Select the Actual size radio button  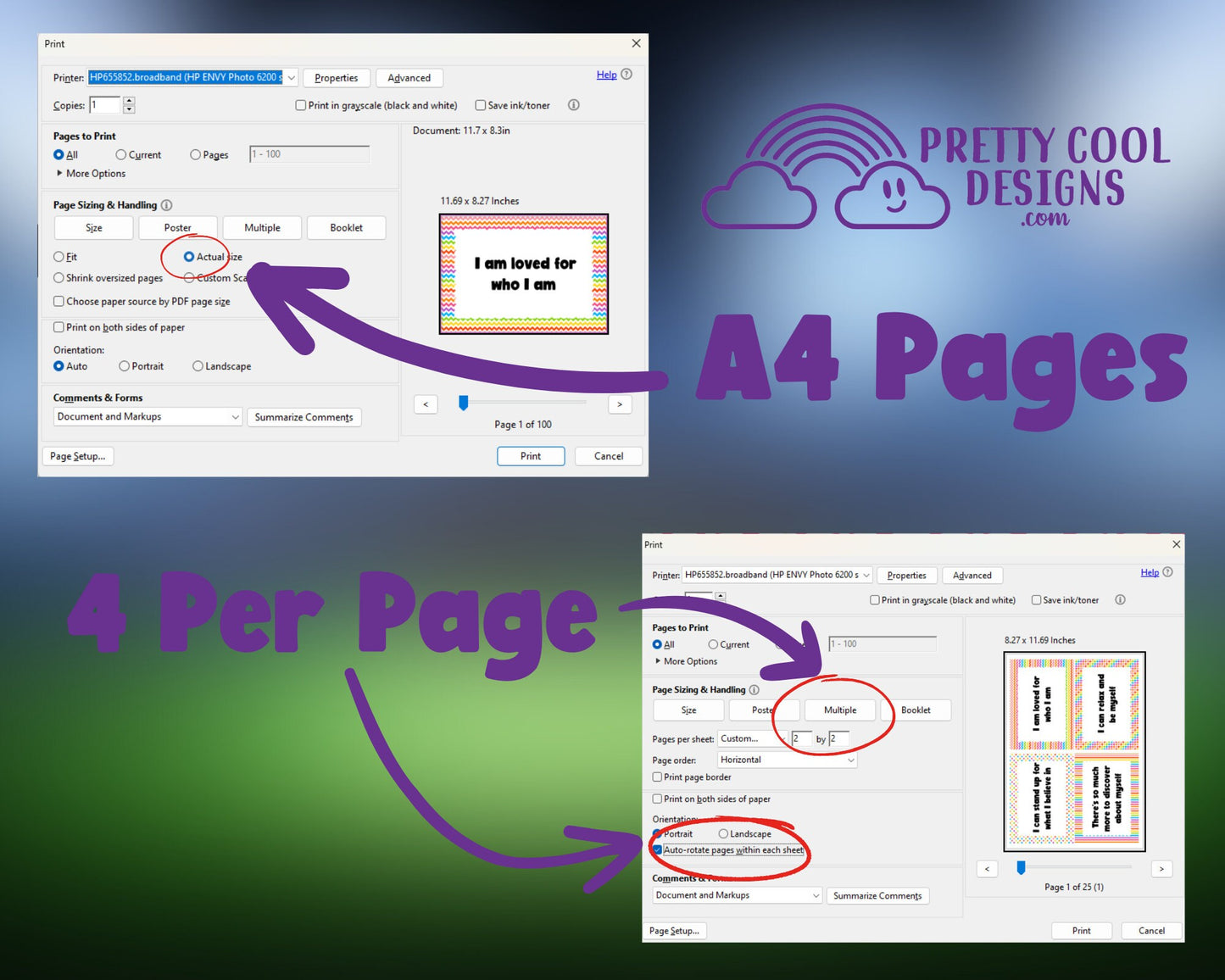189,257
